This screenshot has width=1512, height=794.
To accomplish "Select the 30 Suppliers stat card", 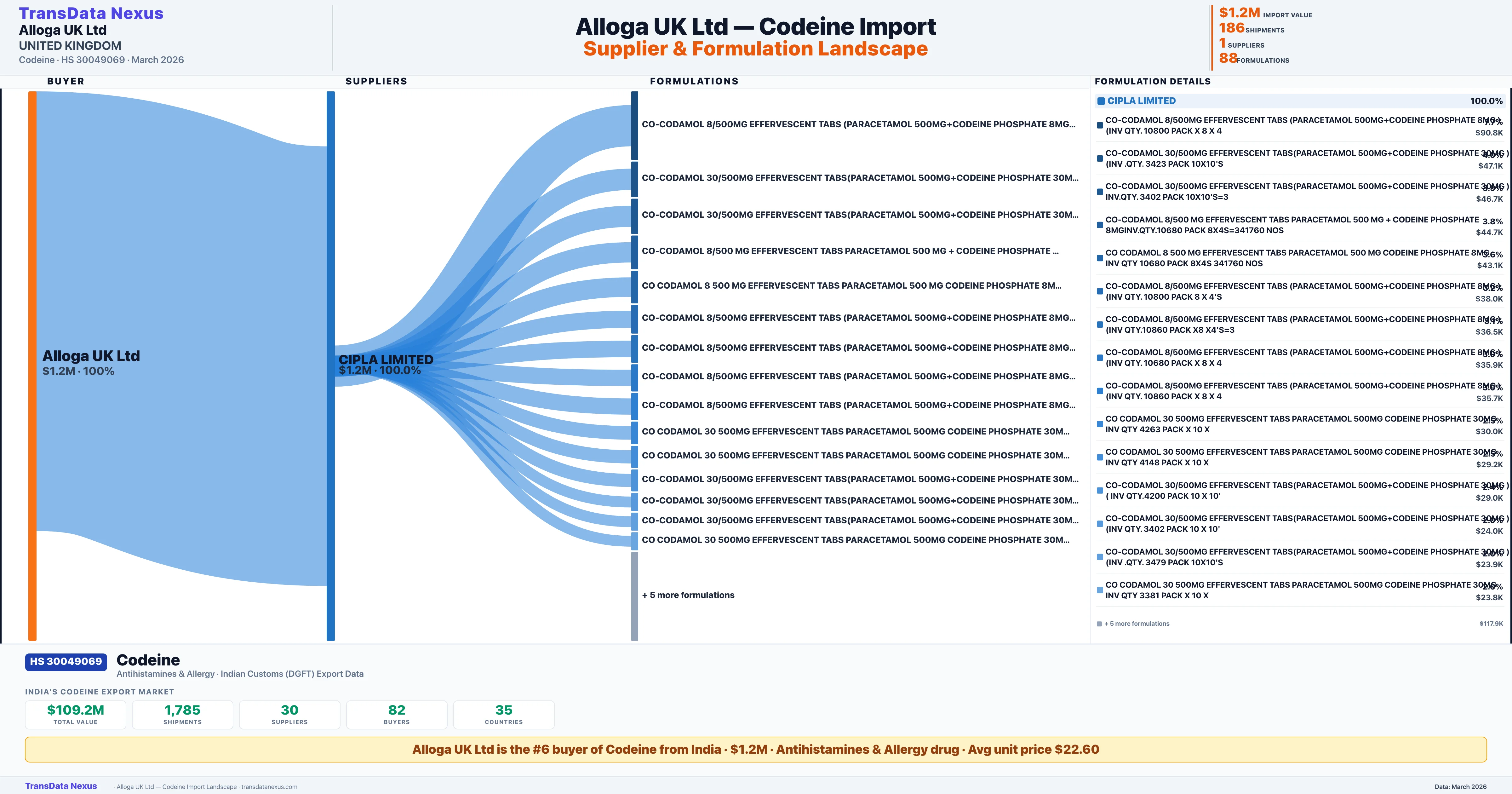I will tap(289, 714).
